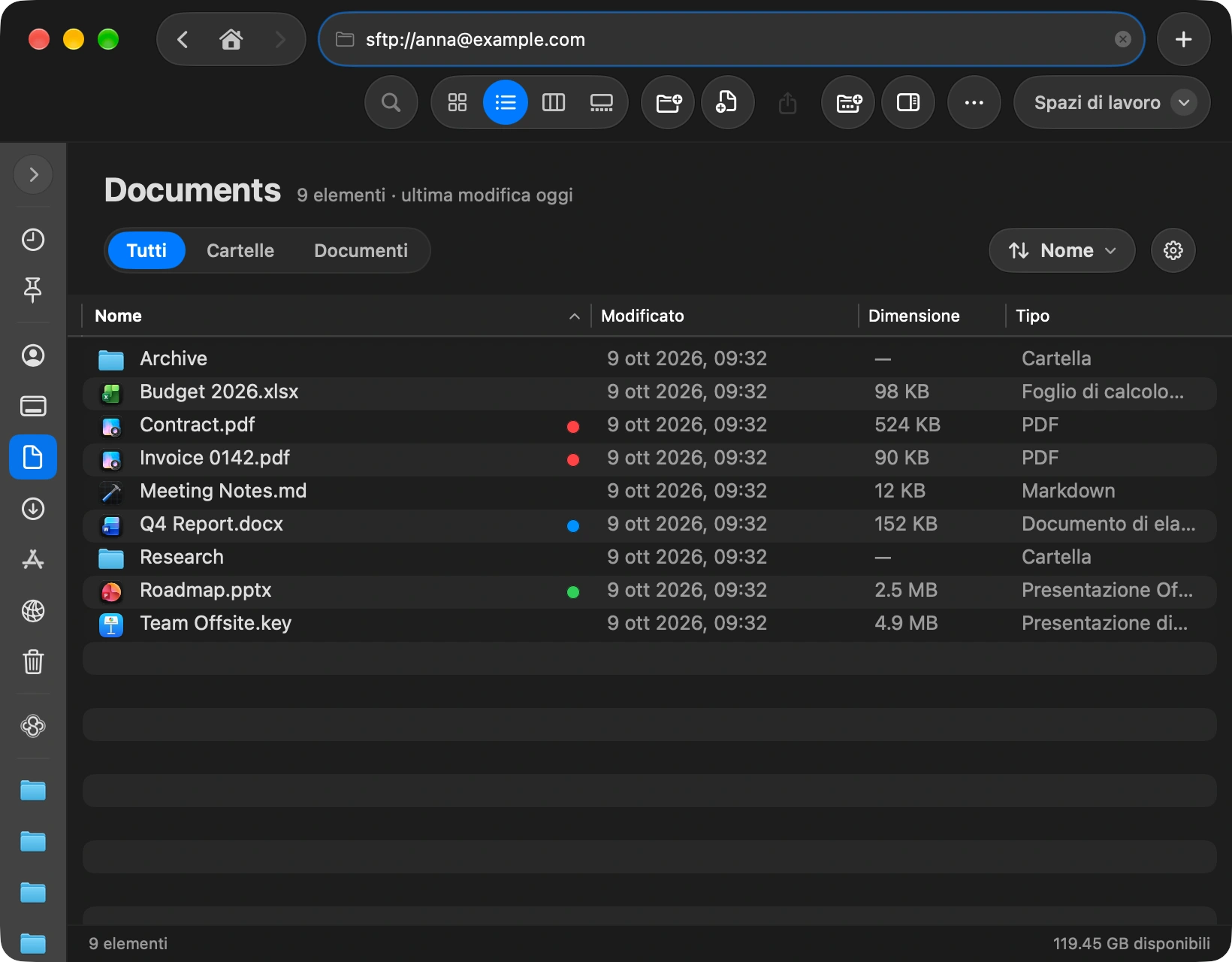The width and height of the screenshot is (1232, 962).
Task: Create a new document
Action: pyautogui.click(x=728, y=102)
